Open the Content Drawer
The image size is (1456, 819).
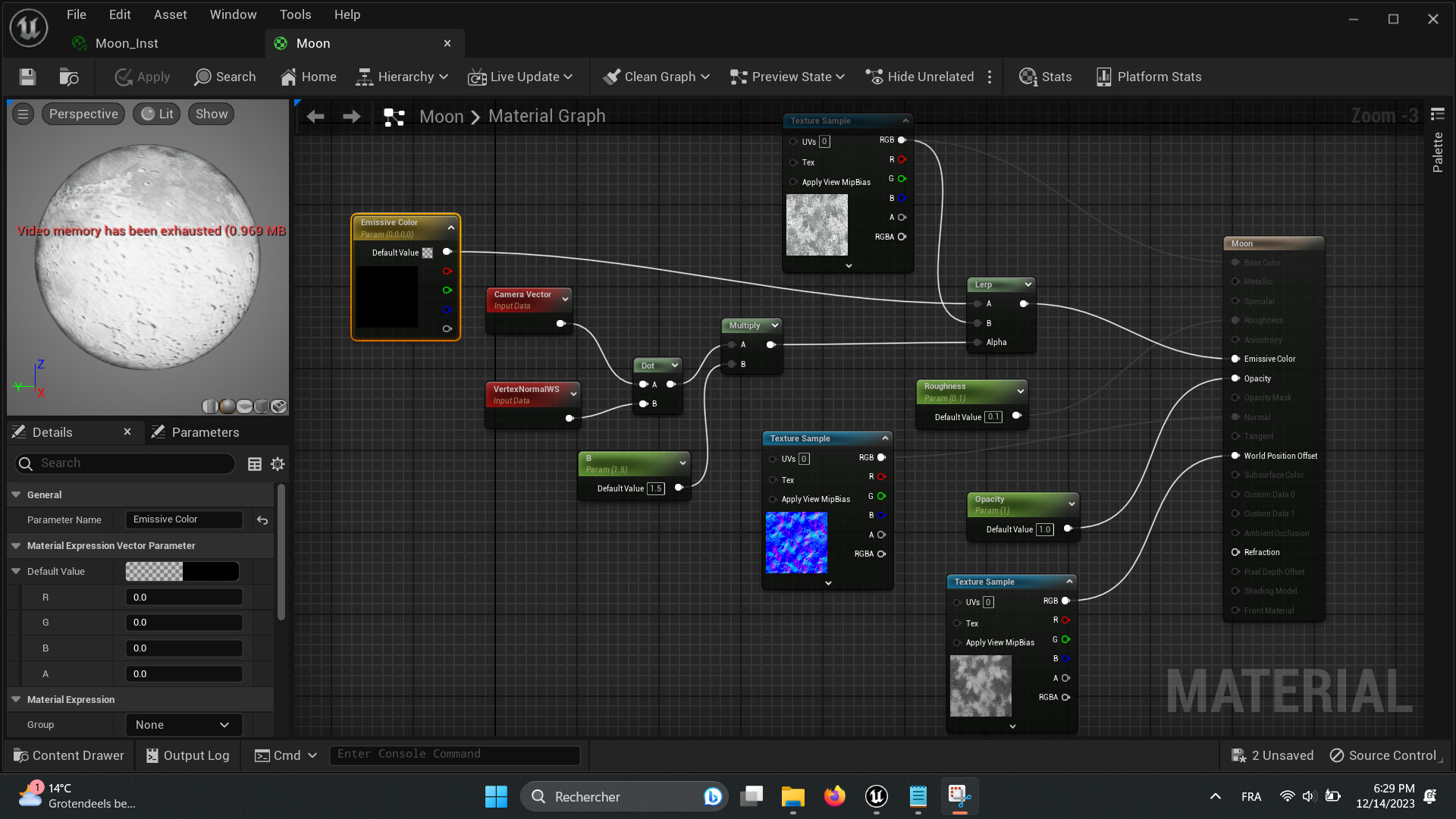tap(68, 755)
